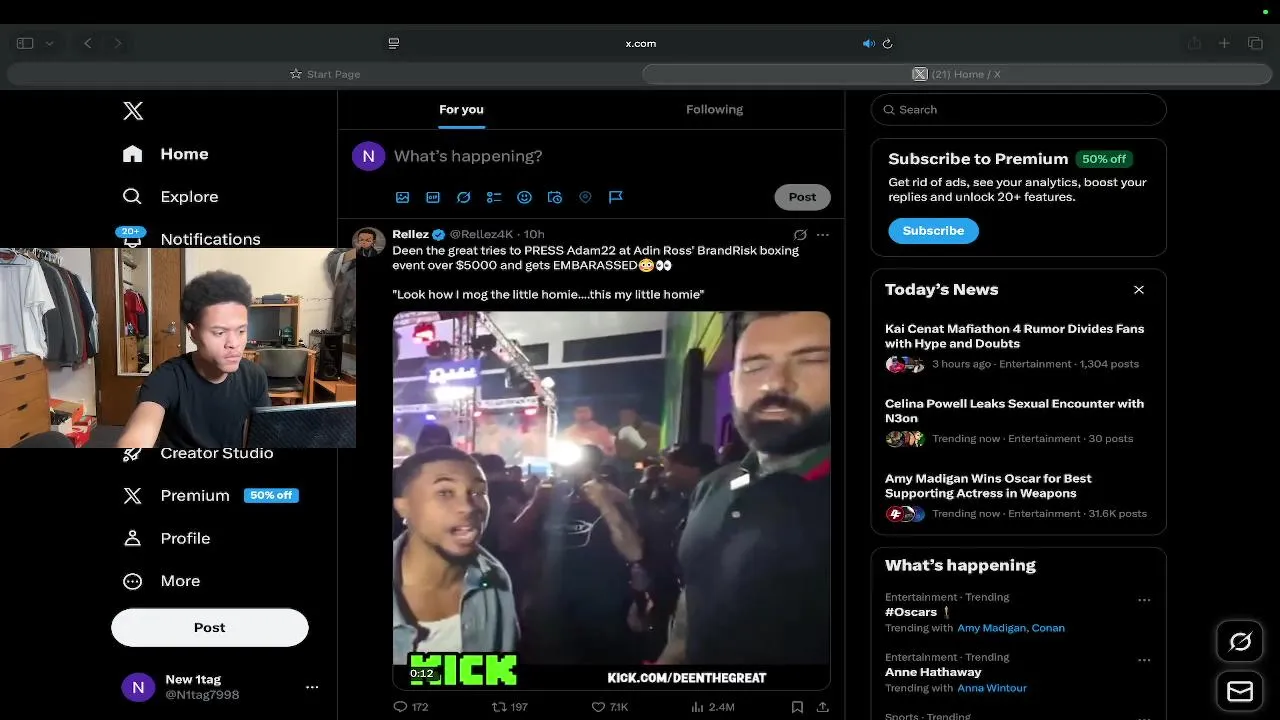Screen dimensions: 1280x720
Task: Click the X logo in the sidebar
Action: tap(133, 111)
